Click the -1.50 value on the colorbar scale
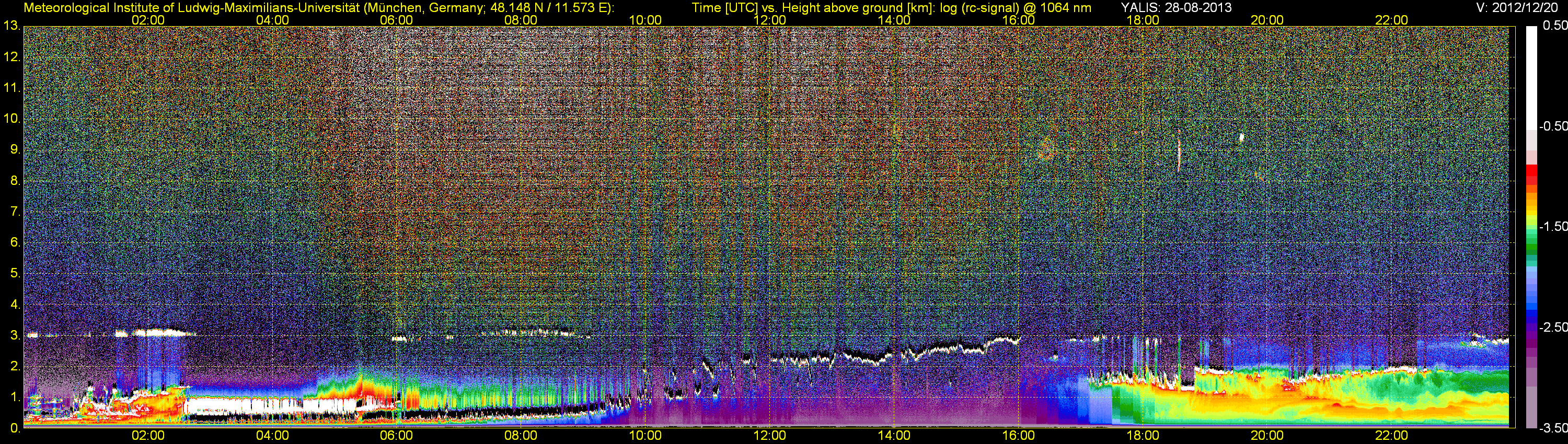1568x444 pixels. [1553, 226]
